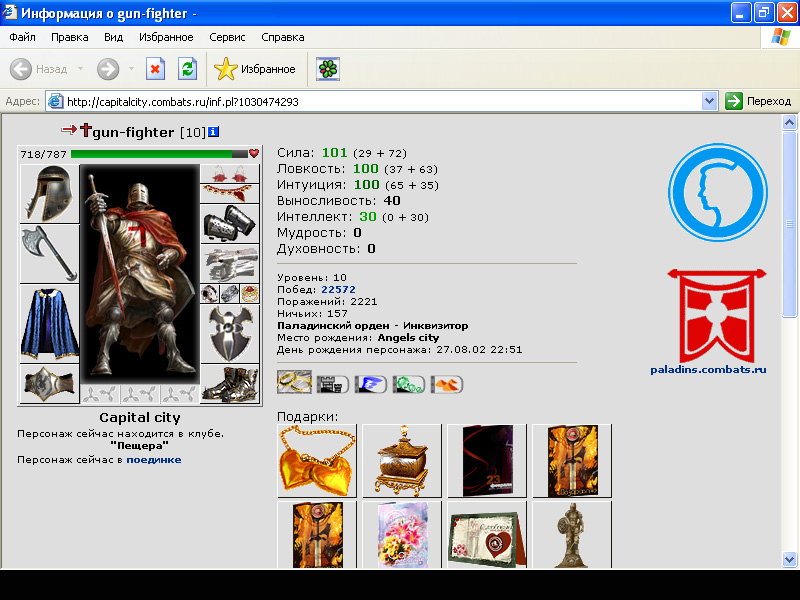Screen dimensions: 800x600
Task: Click the scrollbar up arrow
Action: (x=789, y=122)
